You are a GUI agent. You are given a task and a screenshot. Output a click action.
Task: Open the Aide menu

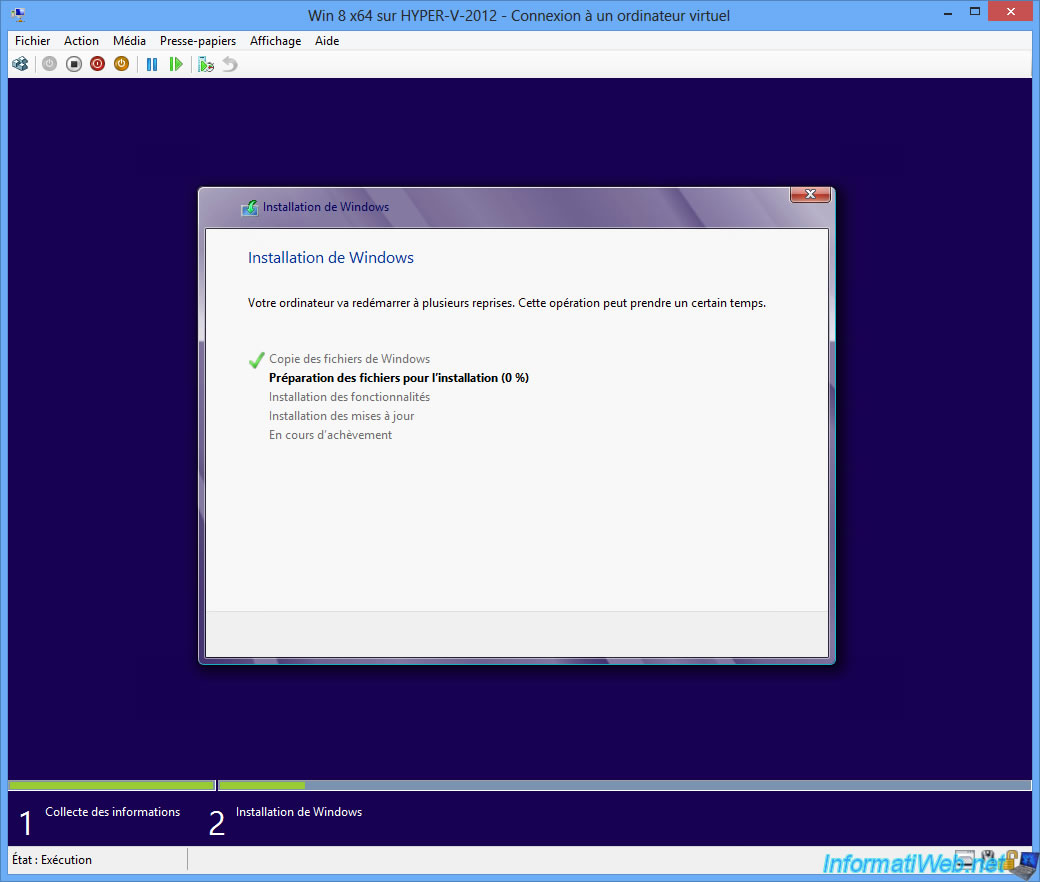coord(327,41)
